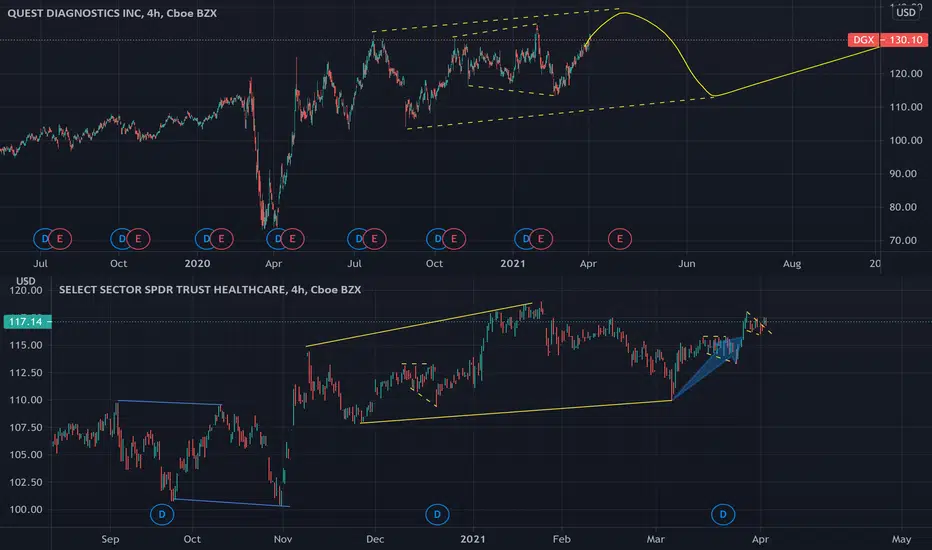932x550 pixels.
Task: Open the D marker beside the Apr 2020 label in Quest chart
Action: tap(278, 239)
